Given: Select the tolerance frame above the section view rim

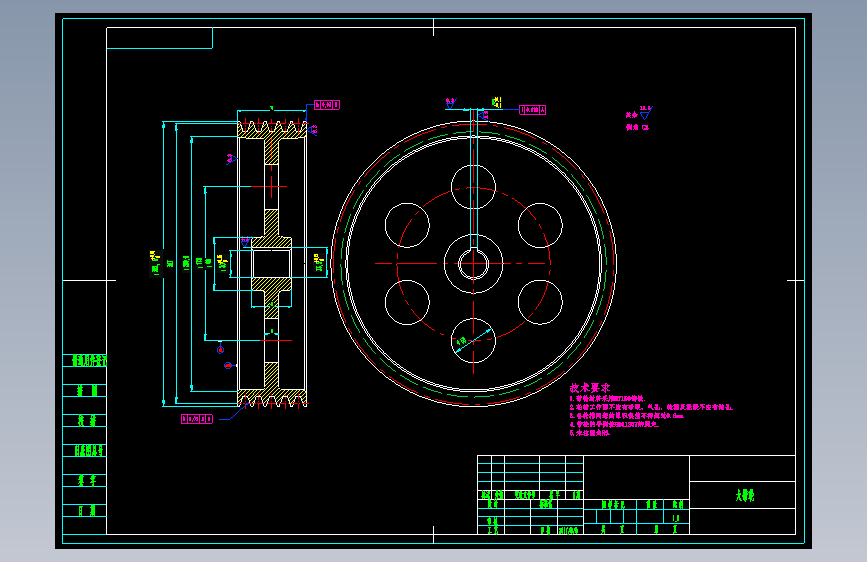Looking at the screenshot, I should click(x=327, y=105).
